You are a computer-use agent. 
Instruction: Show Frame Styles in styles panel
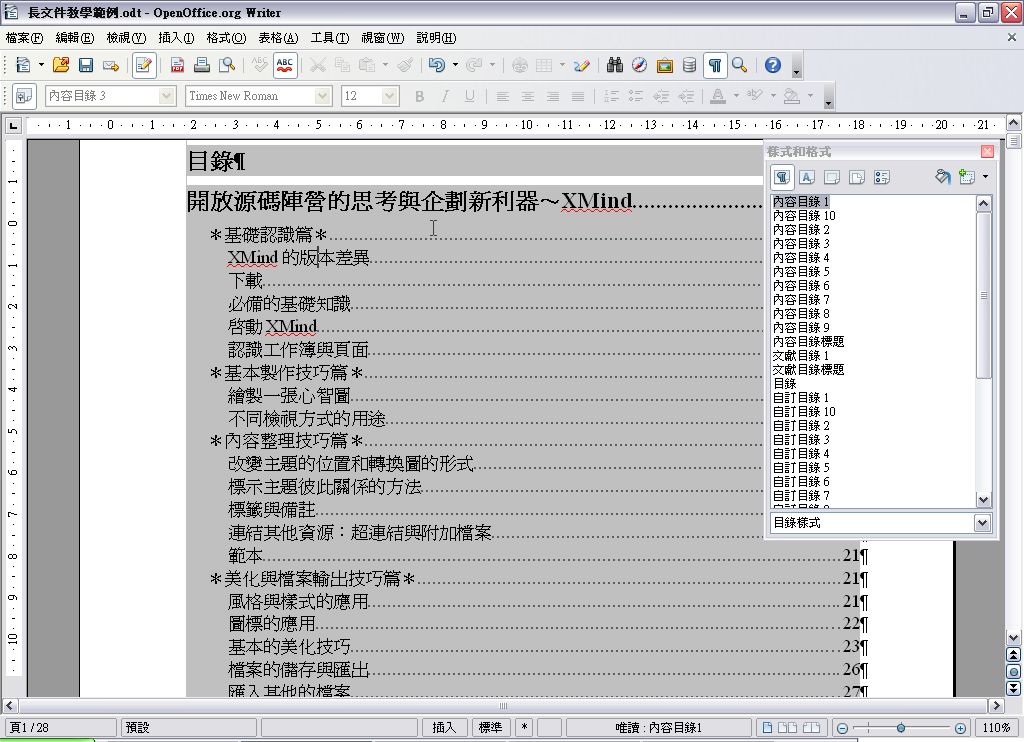[832, 177]
